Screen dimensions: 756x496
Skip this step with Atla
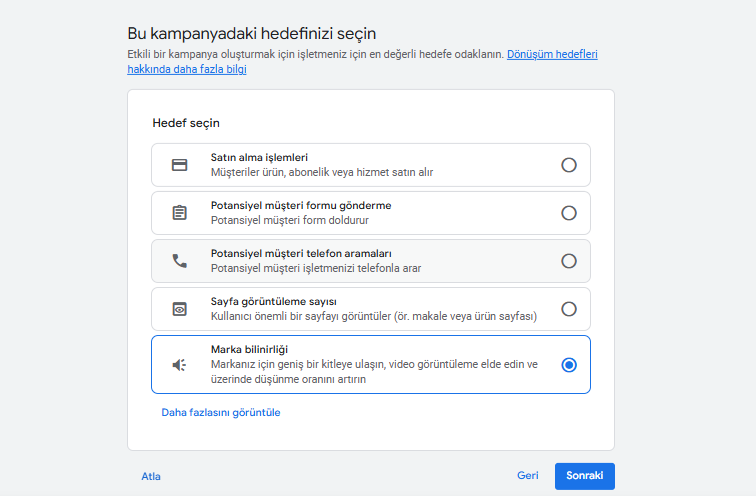click(151, 476)
